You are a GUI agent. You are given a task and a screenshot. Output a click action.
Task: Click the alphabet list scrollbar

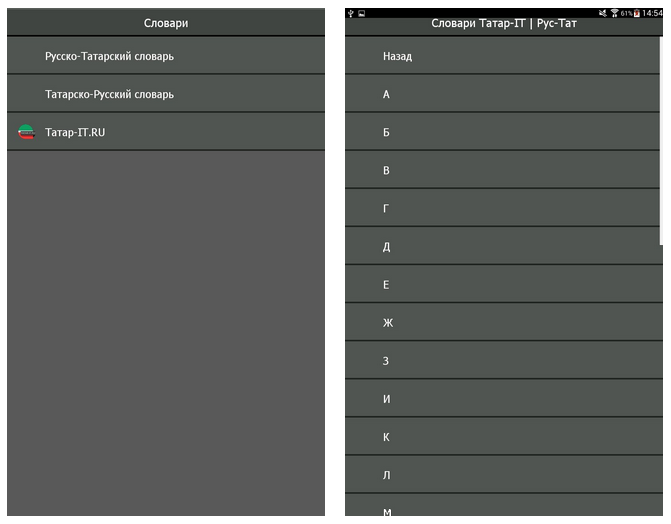pyautogui.click(x=661, y=140)
